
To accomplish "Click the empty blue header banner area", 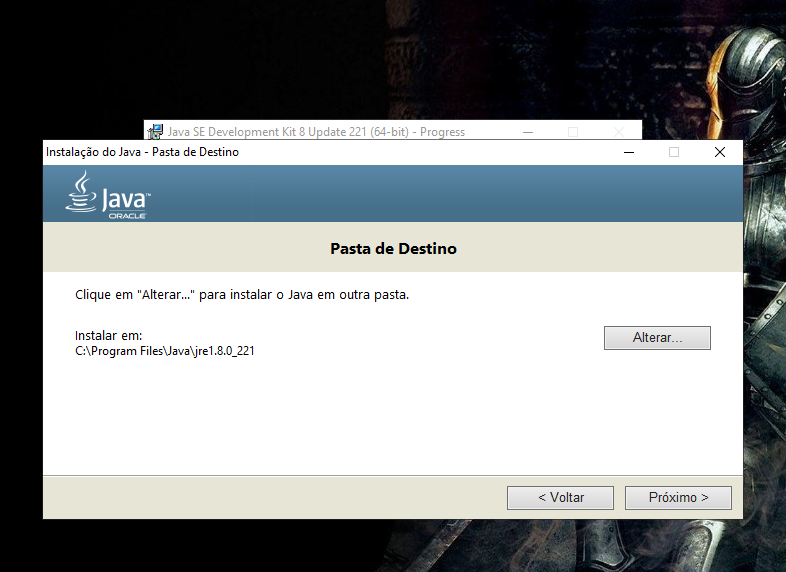I will click(x=450, y=193).
